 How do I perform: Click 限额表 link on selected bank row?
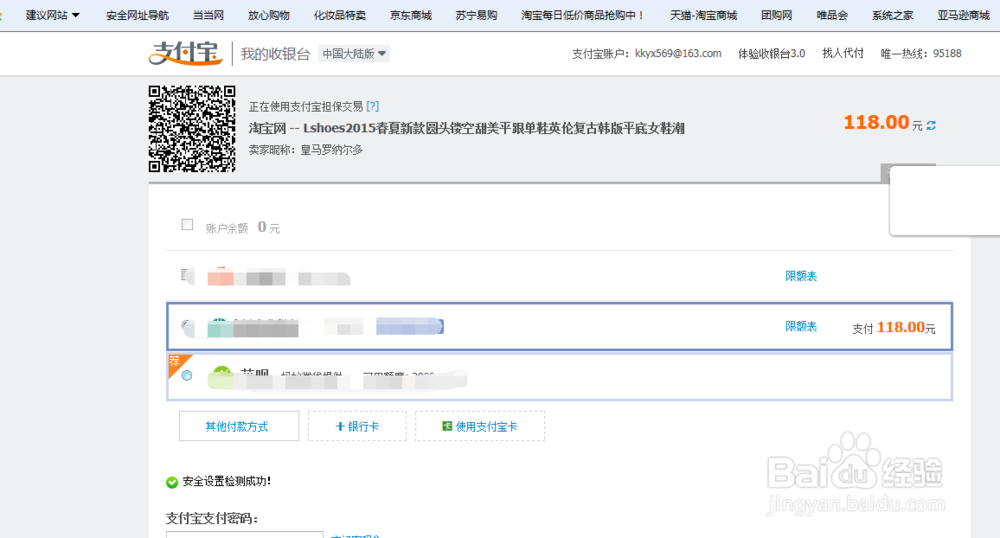click(801, 326)
